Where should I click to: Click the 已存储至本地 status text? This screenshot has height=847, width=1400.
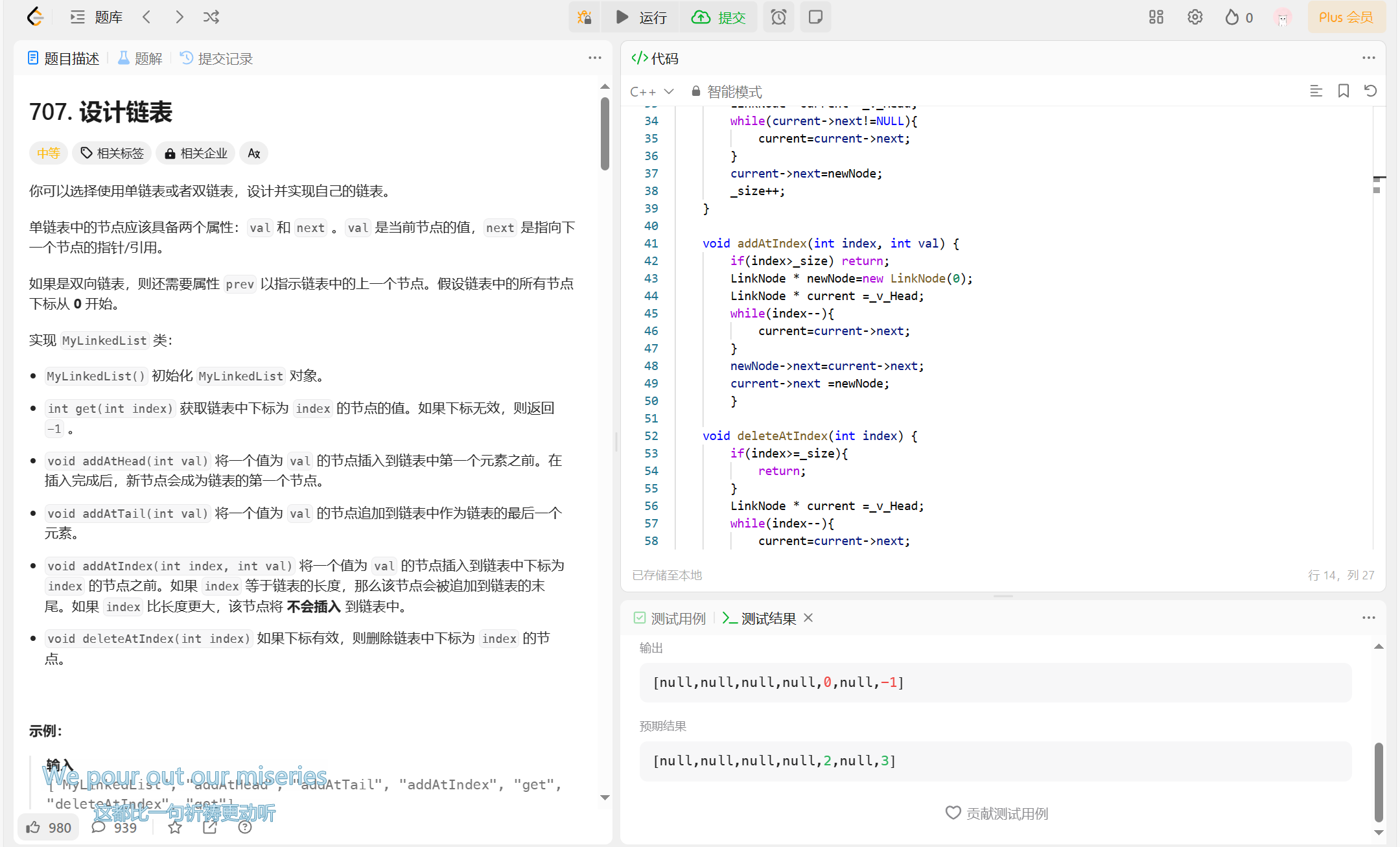pyautogui.click(x=667, y=575)
